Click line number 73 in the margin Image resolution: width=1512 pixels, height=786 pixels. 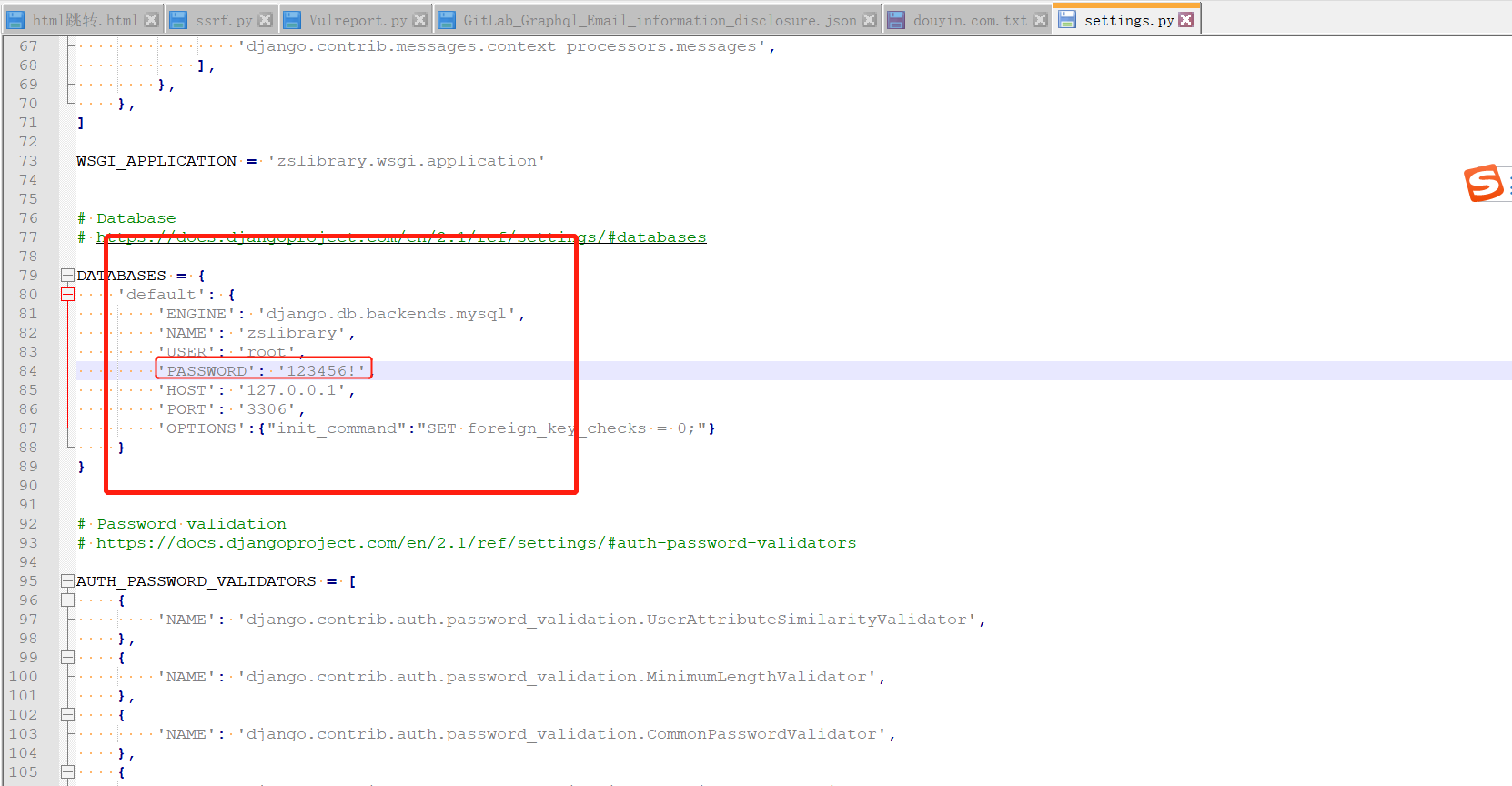(x=28, y=161)
